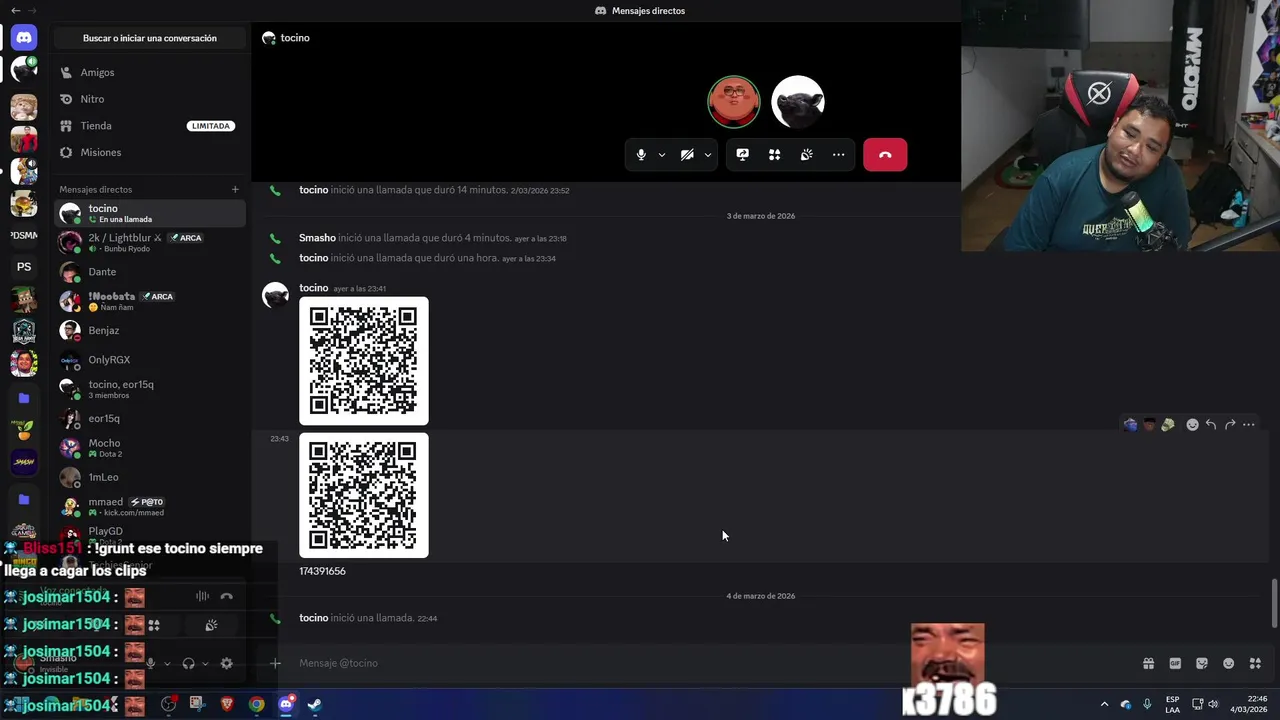Open Brave browser from taskbar
The height and width of the screenshot is (720, 1280).
point(227,704)
